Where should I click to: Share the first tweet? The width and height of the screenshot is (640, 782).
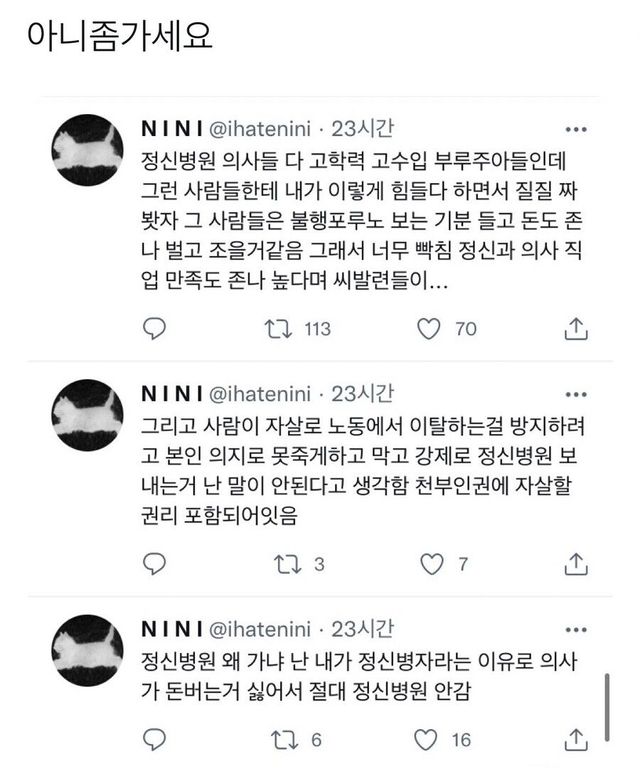pos(576,329)
